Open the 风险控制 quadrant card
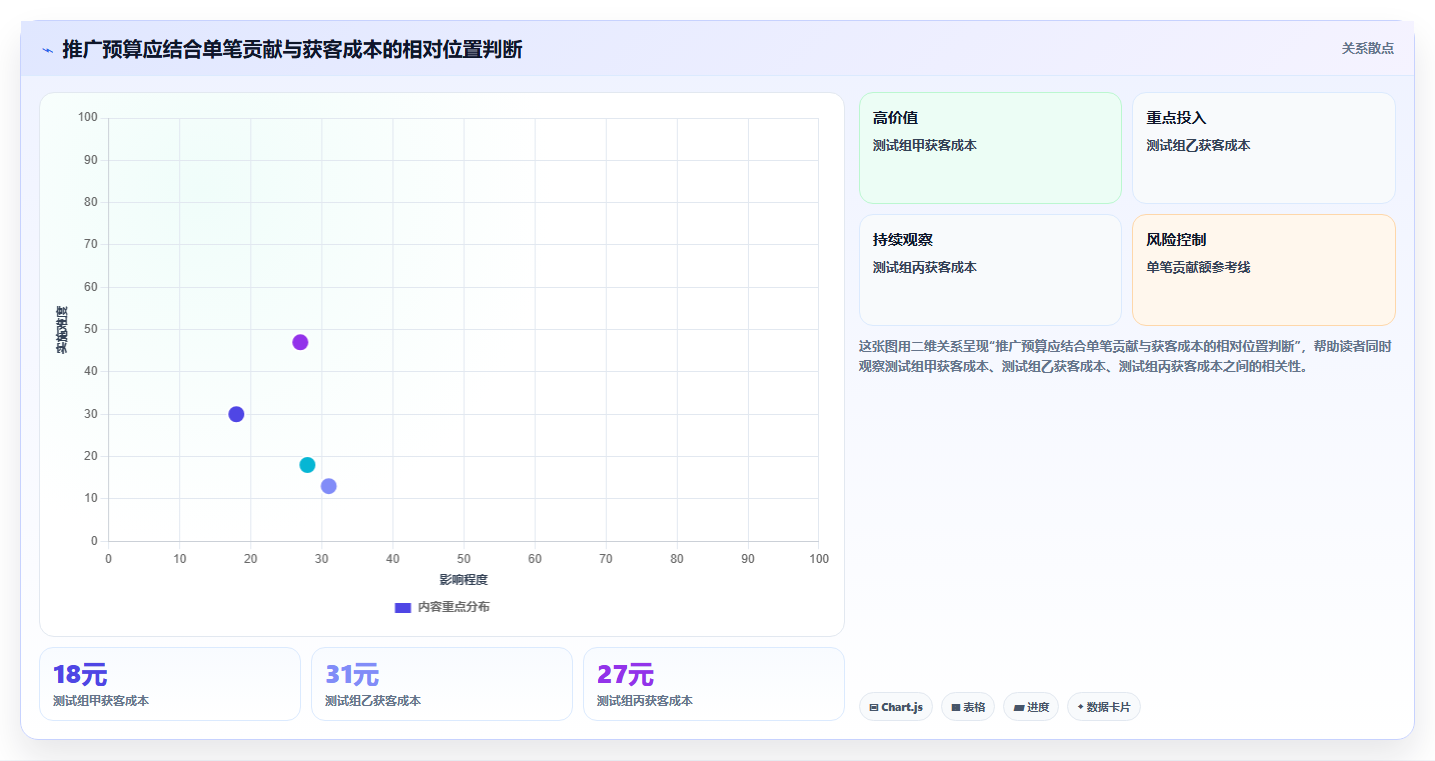 click(x=1263, y=270)
